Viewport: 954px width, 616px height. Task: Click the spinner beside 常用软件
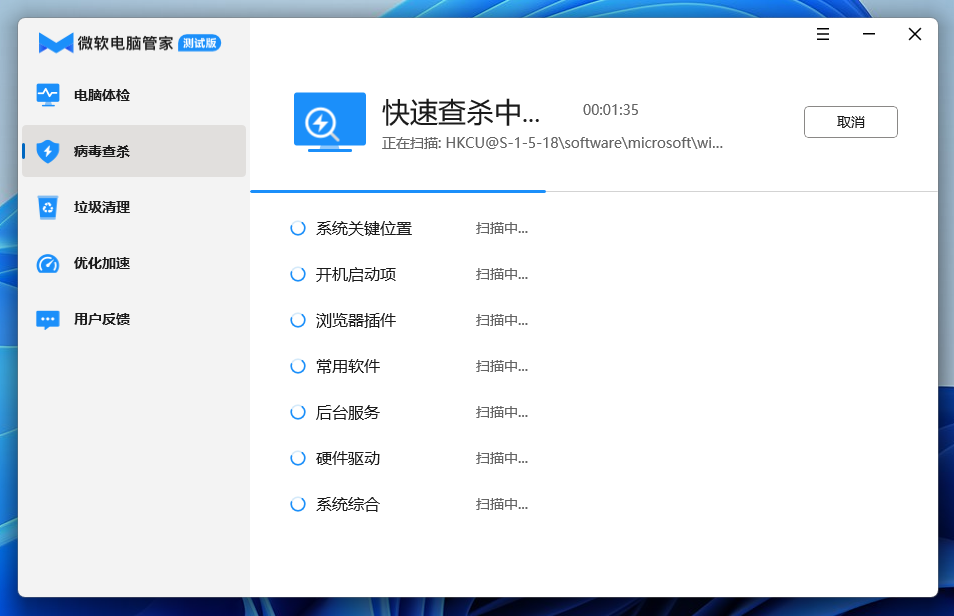298,366
